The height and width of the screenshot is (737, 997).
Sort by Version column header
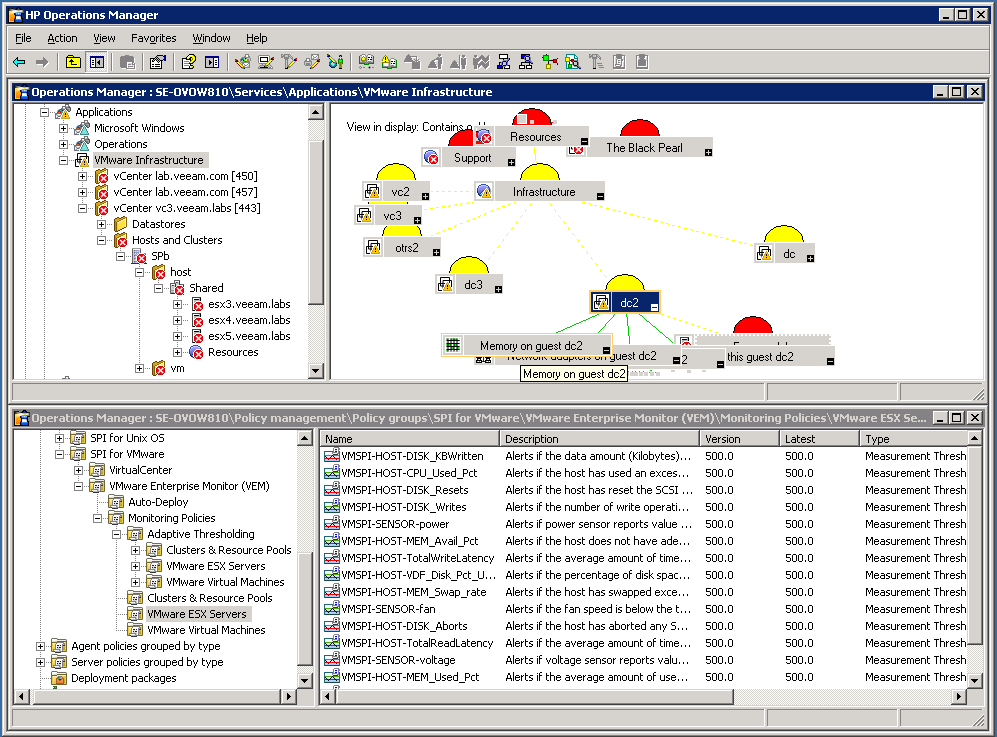tap(739, 439)
